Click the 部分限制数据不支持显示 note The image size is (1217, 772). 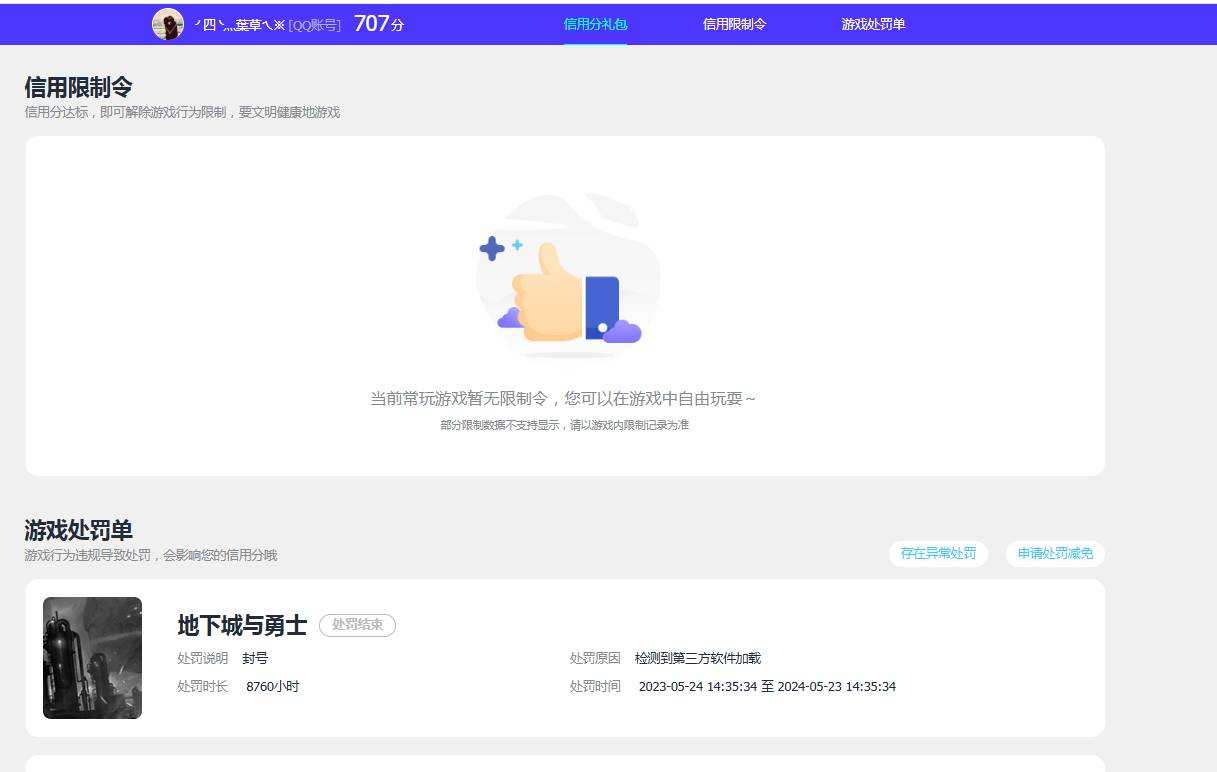(x=564, y=425)
